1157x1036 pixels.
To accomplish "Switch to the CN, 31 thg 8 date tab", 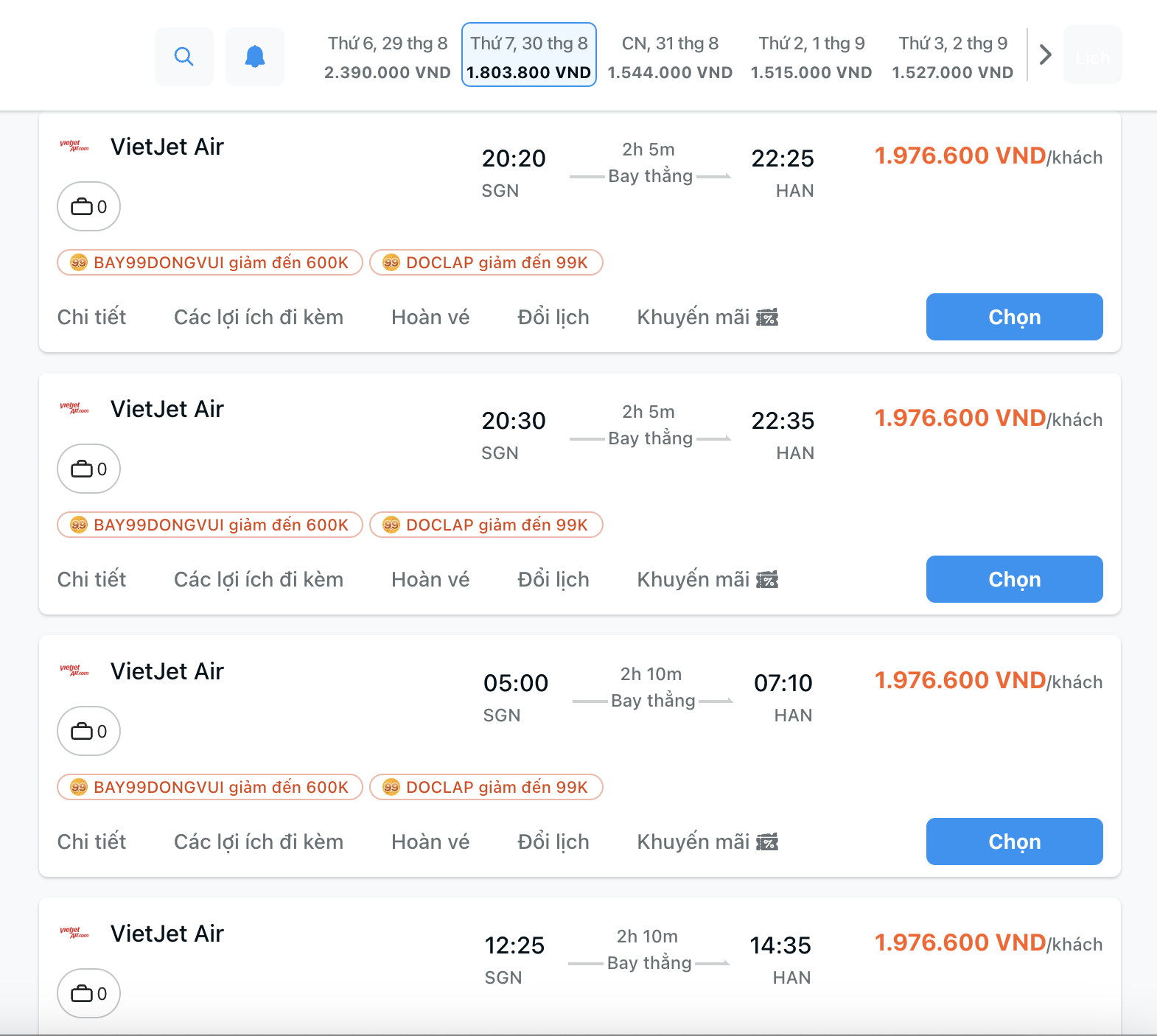I will (x=670, y=56).
